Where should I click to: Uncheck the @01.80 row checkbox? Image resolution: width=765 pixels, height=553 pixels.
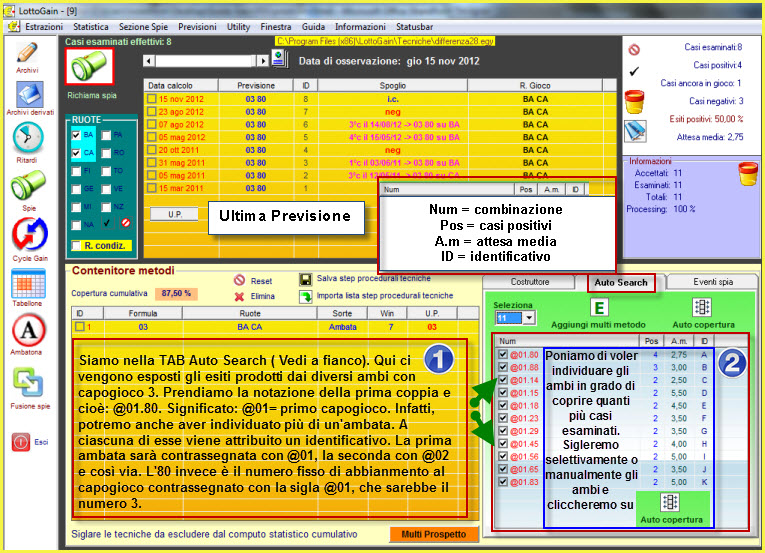(x=503, y=354)
